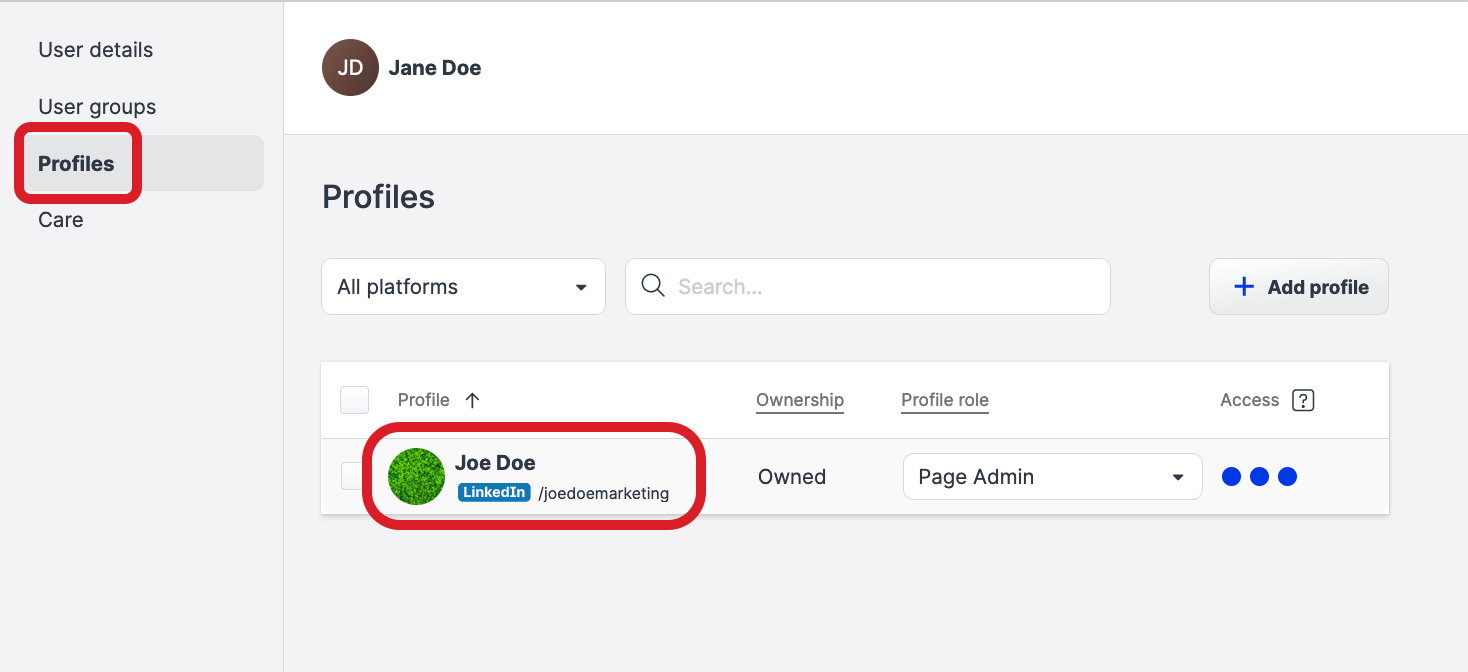Expand the Page Admin role dropdown
This screenshot has height=672, width=1468.
point(1051,477)
